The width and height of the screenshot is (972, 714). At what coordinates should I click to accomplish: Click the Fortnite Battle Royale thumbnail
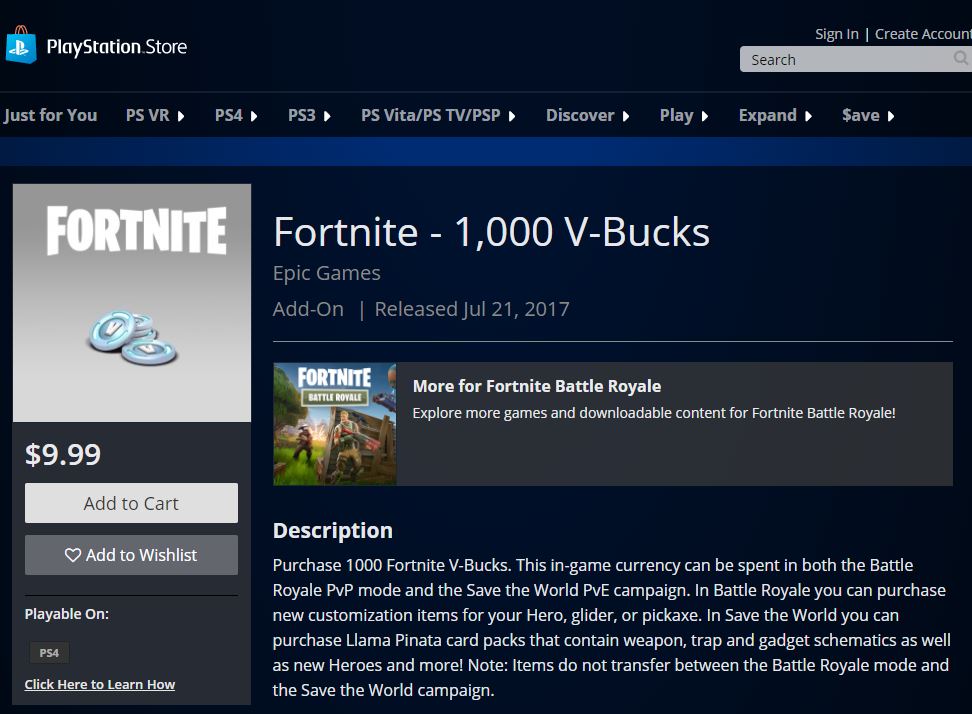pos(335,424)
